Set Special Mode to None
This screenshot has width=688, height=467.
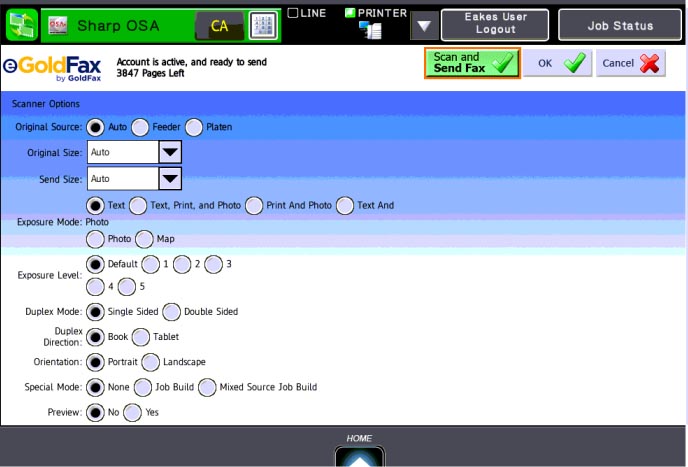point(95,388)
